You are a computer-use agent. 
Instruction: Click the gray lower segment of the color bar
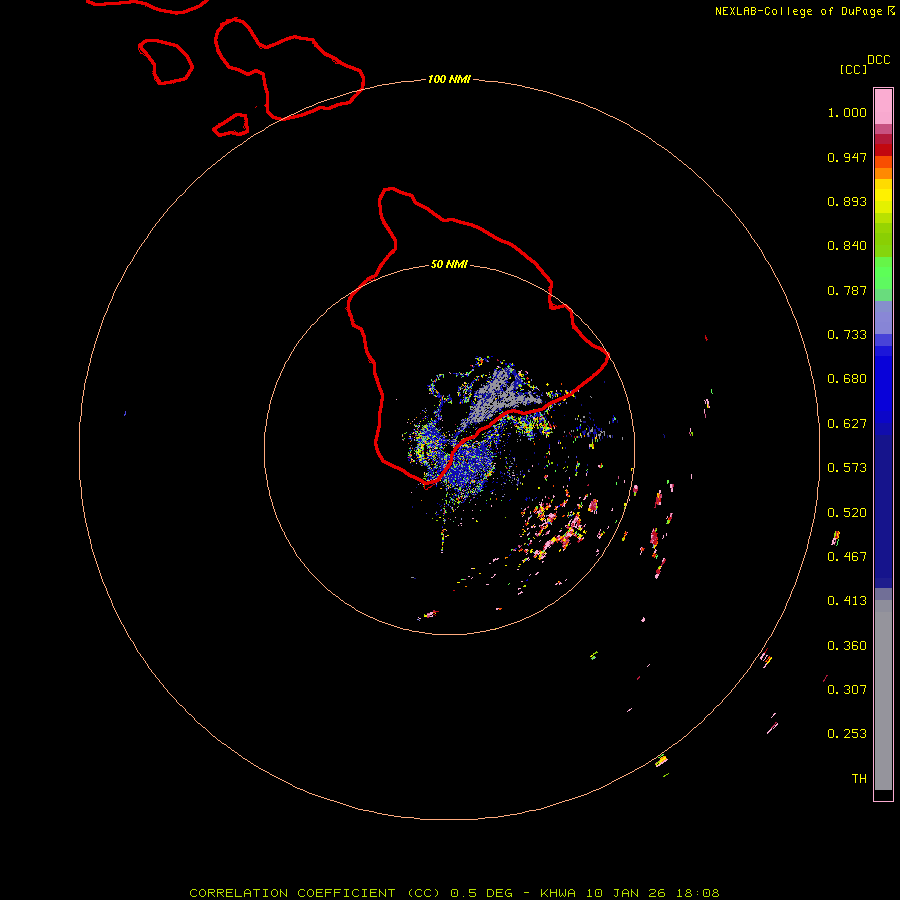[883, 700]
